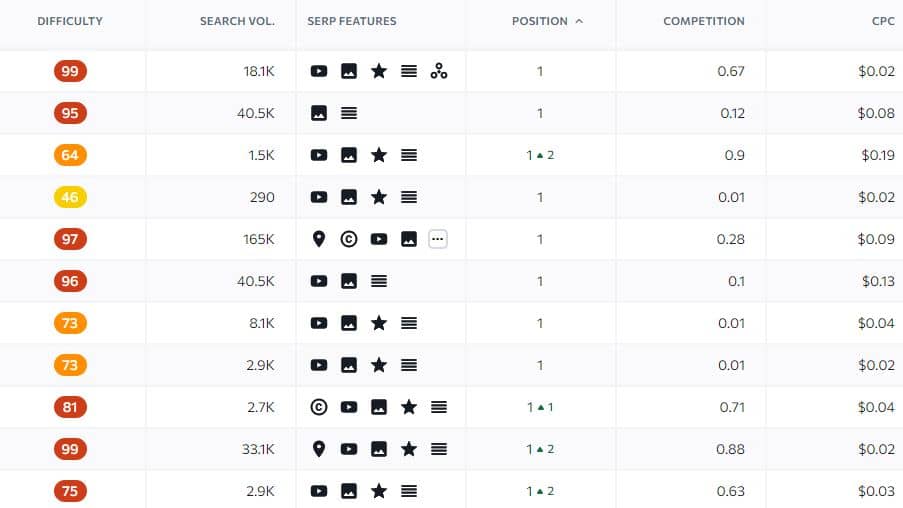Click the related searches icon in 18.1K row

click(439, 71)
